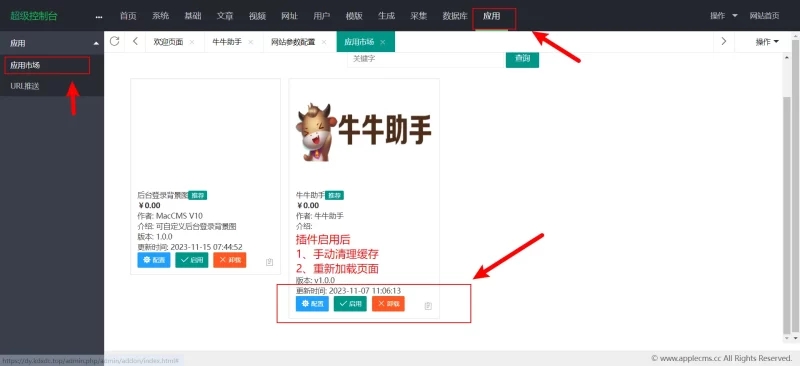The image size is (800, 366).
Task: Click text 版本: 1.0.0
Action: coord(155,236)
